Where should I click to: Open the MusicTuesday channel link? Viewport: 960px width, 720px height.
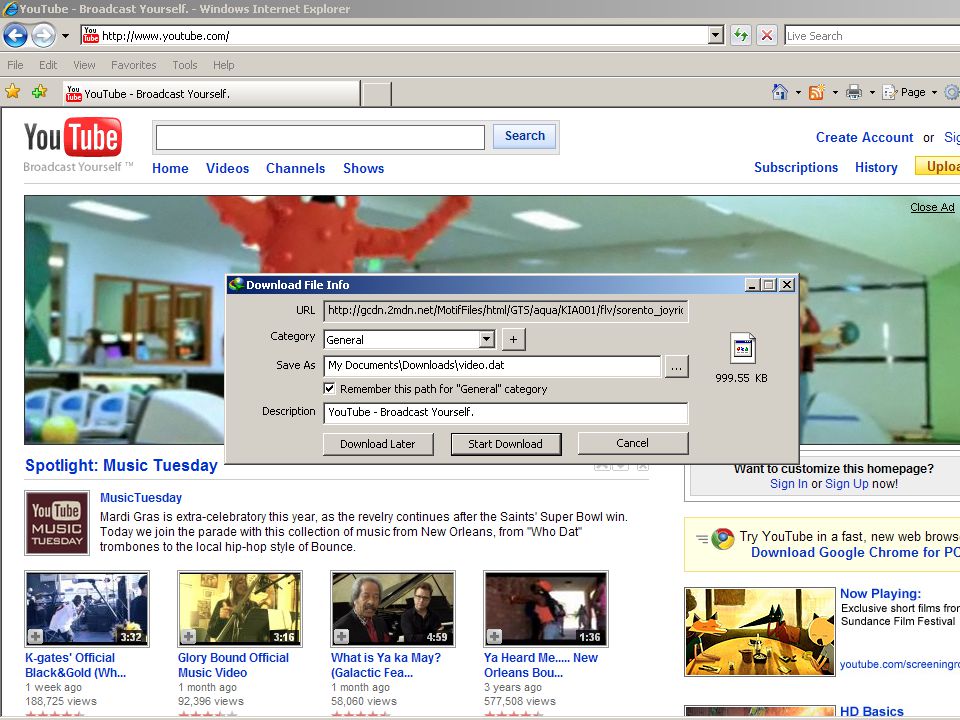click(141, 498)
